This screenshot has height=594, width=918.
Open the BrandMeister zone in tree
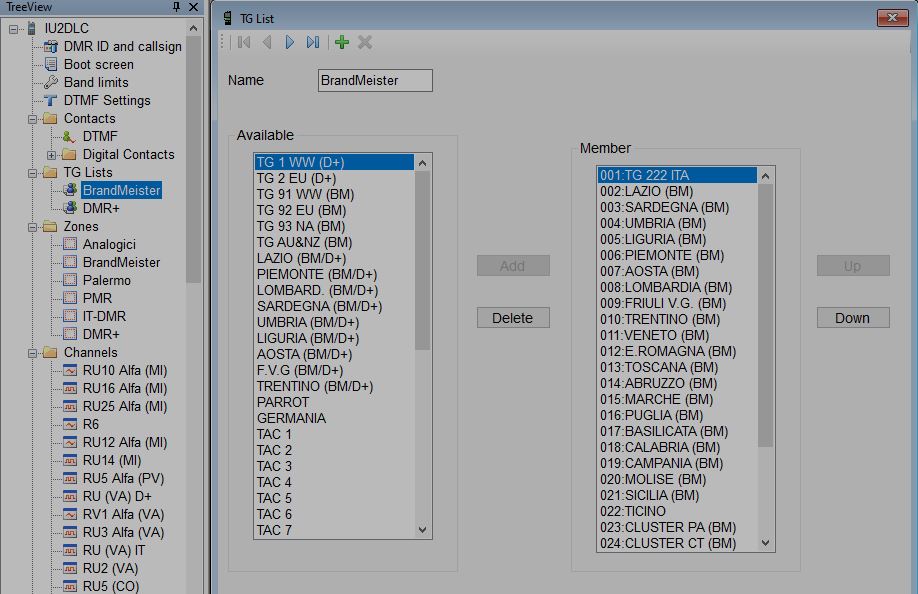(x=121, y=262)
